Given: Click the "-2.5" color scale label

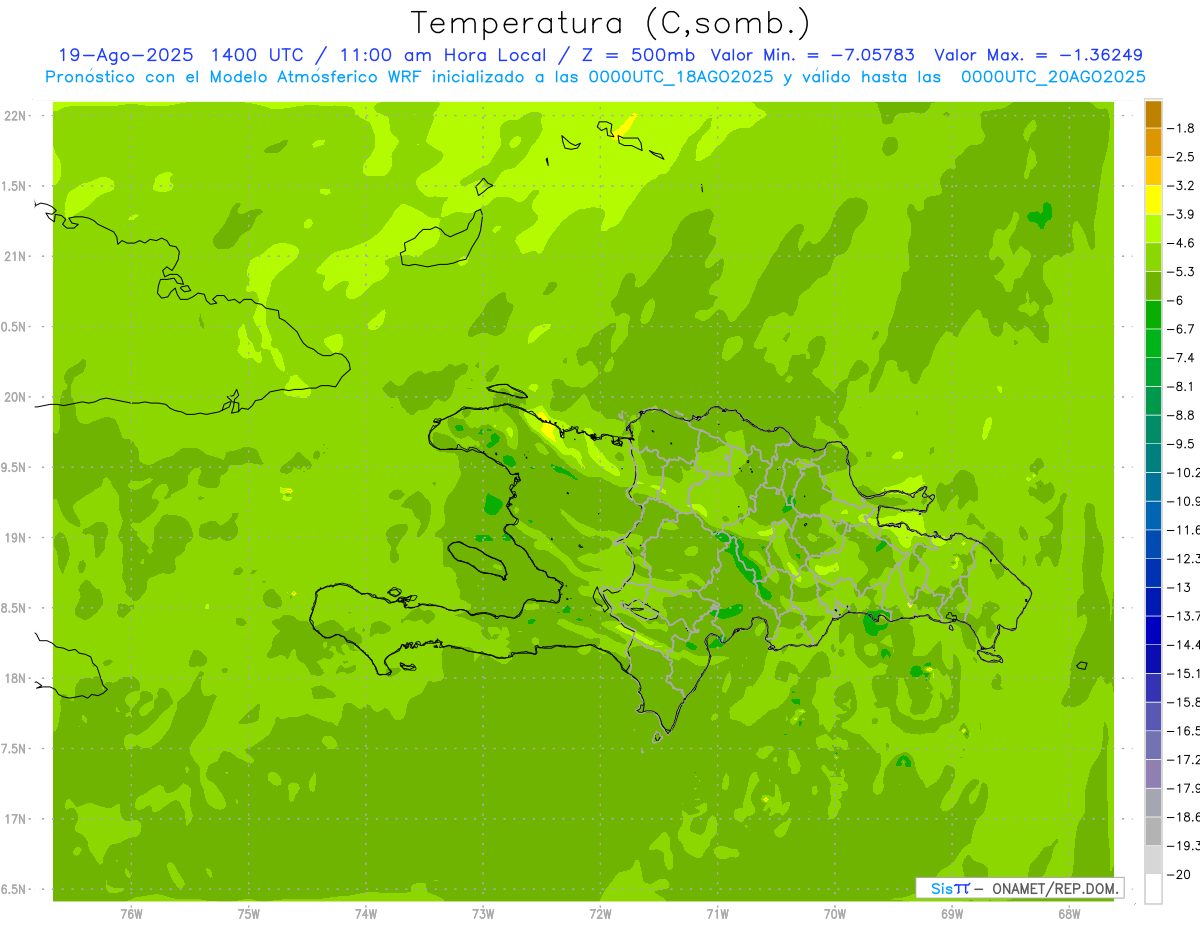Looking at the screenshot, I should pyautogui.click(x=1181, y=157).
